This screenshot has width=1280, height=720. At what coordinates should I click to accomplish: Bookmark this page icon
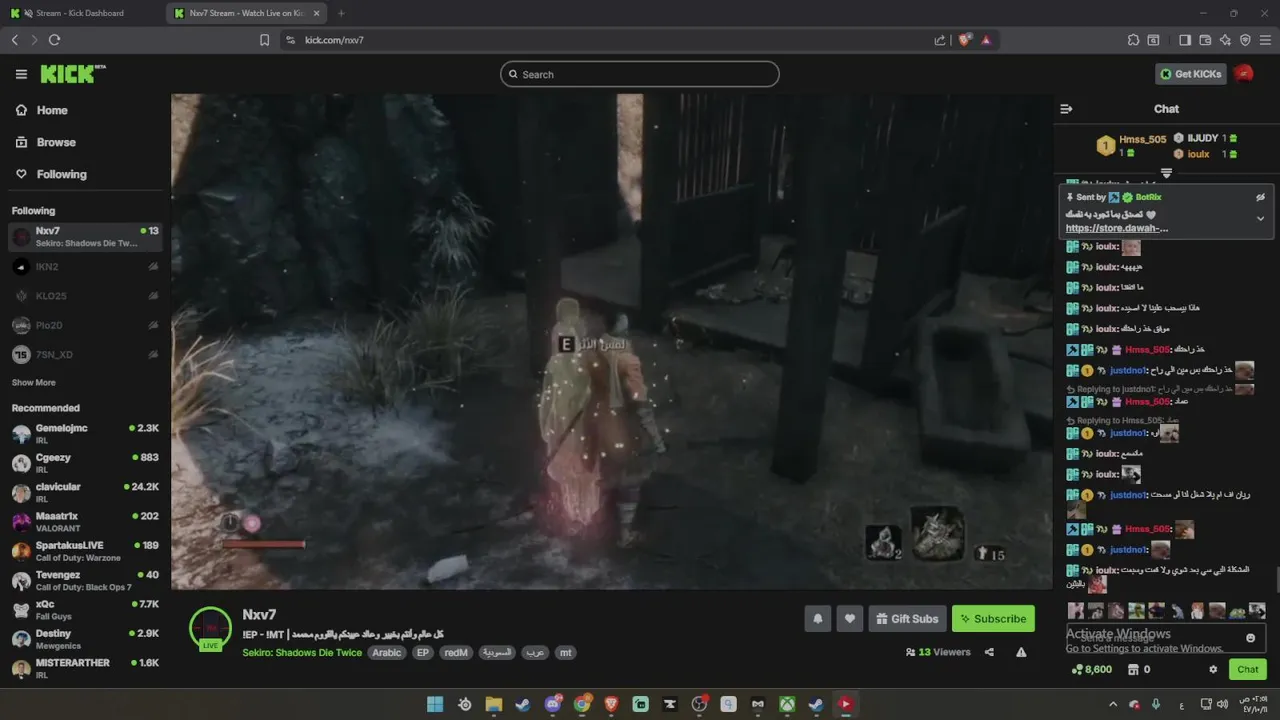264,40
